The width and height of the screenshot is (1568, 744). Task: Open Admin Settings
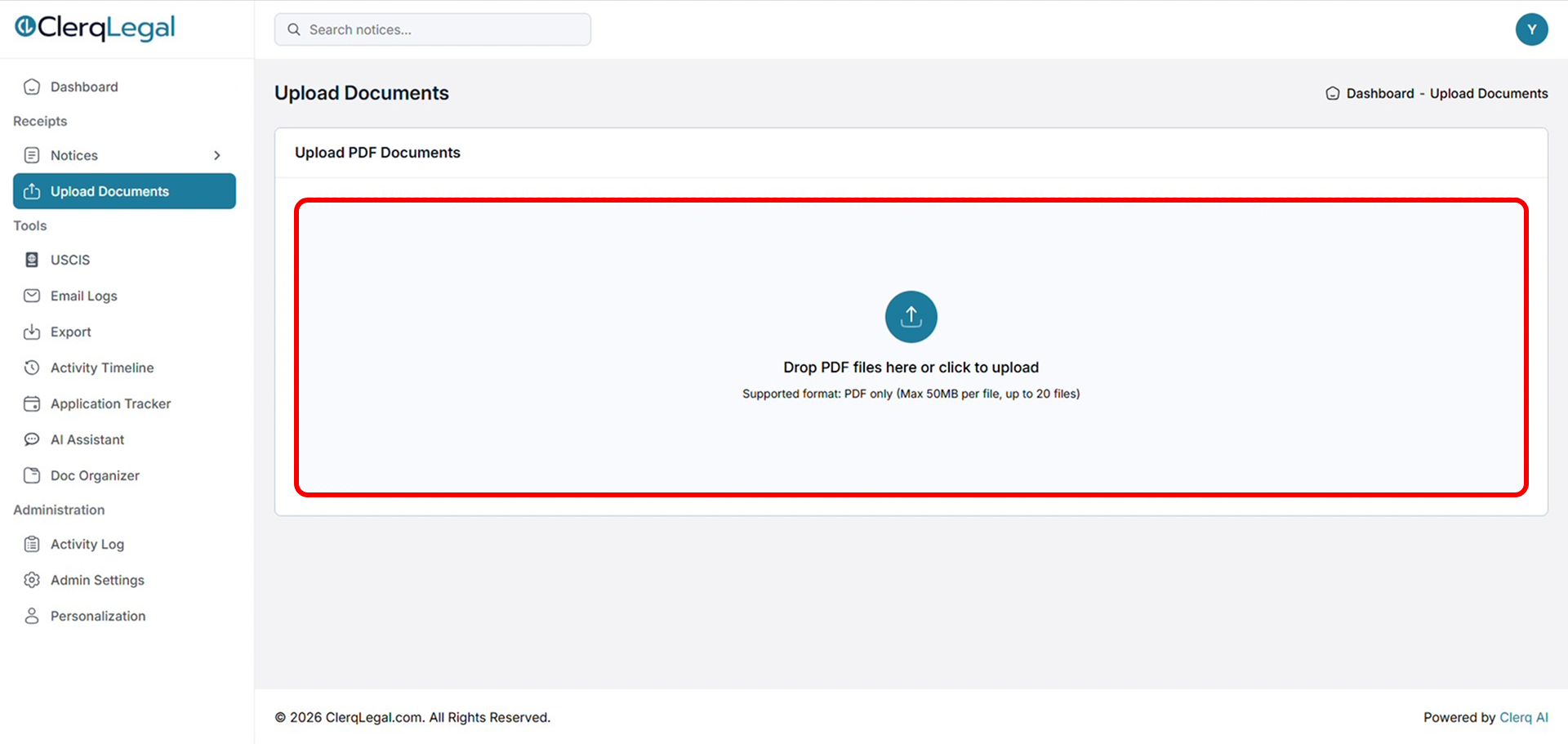tap(124, 580)
